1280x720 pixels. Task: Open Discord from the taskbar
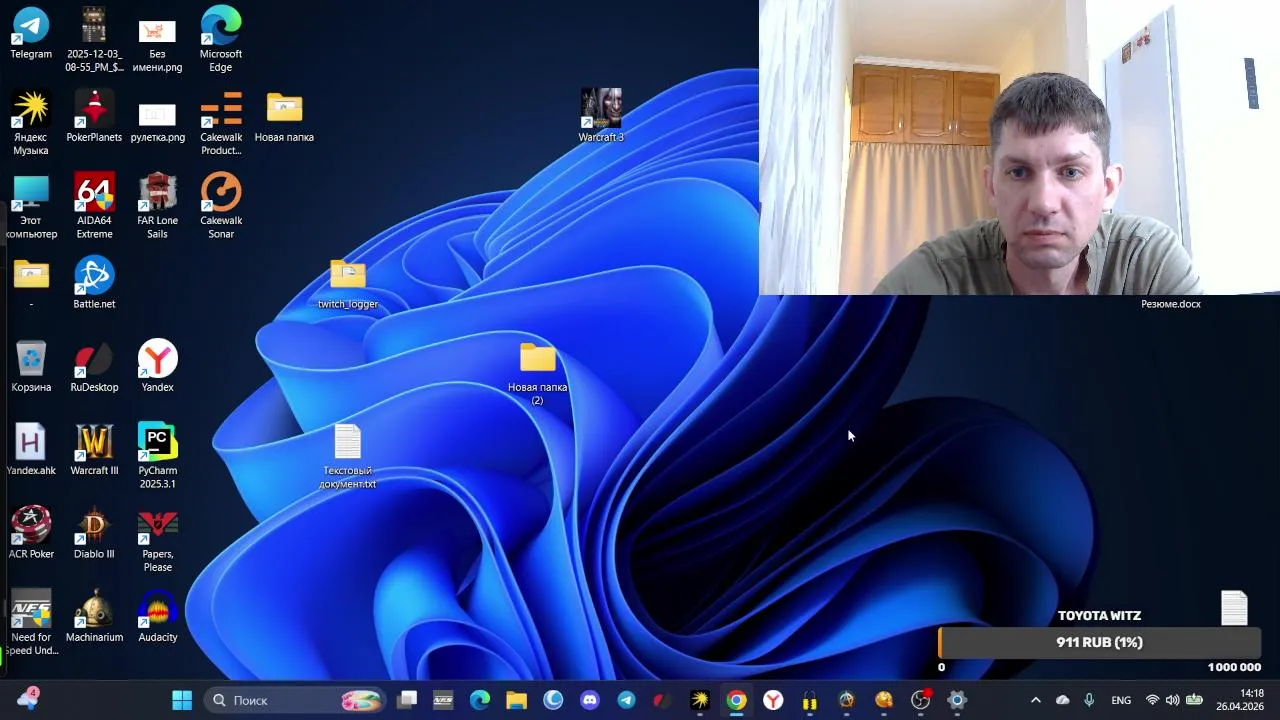coord(590,700)
